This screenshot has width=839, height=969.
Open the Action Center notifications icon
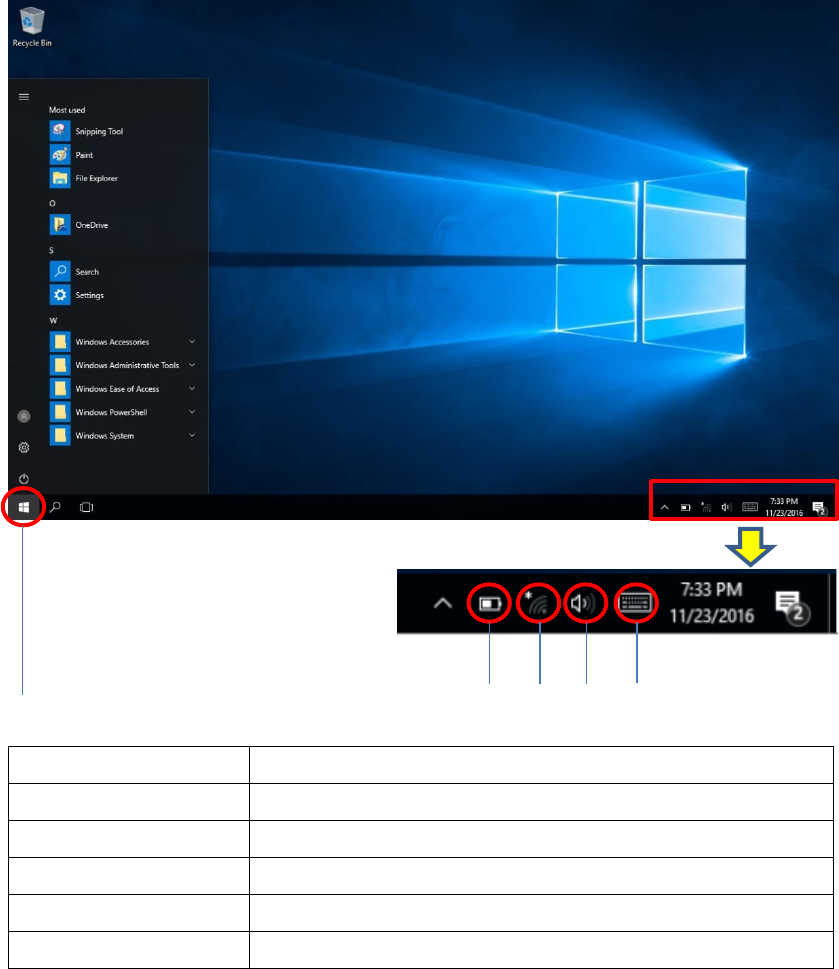click(x=819, y=508)
